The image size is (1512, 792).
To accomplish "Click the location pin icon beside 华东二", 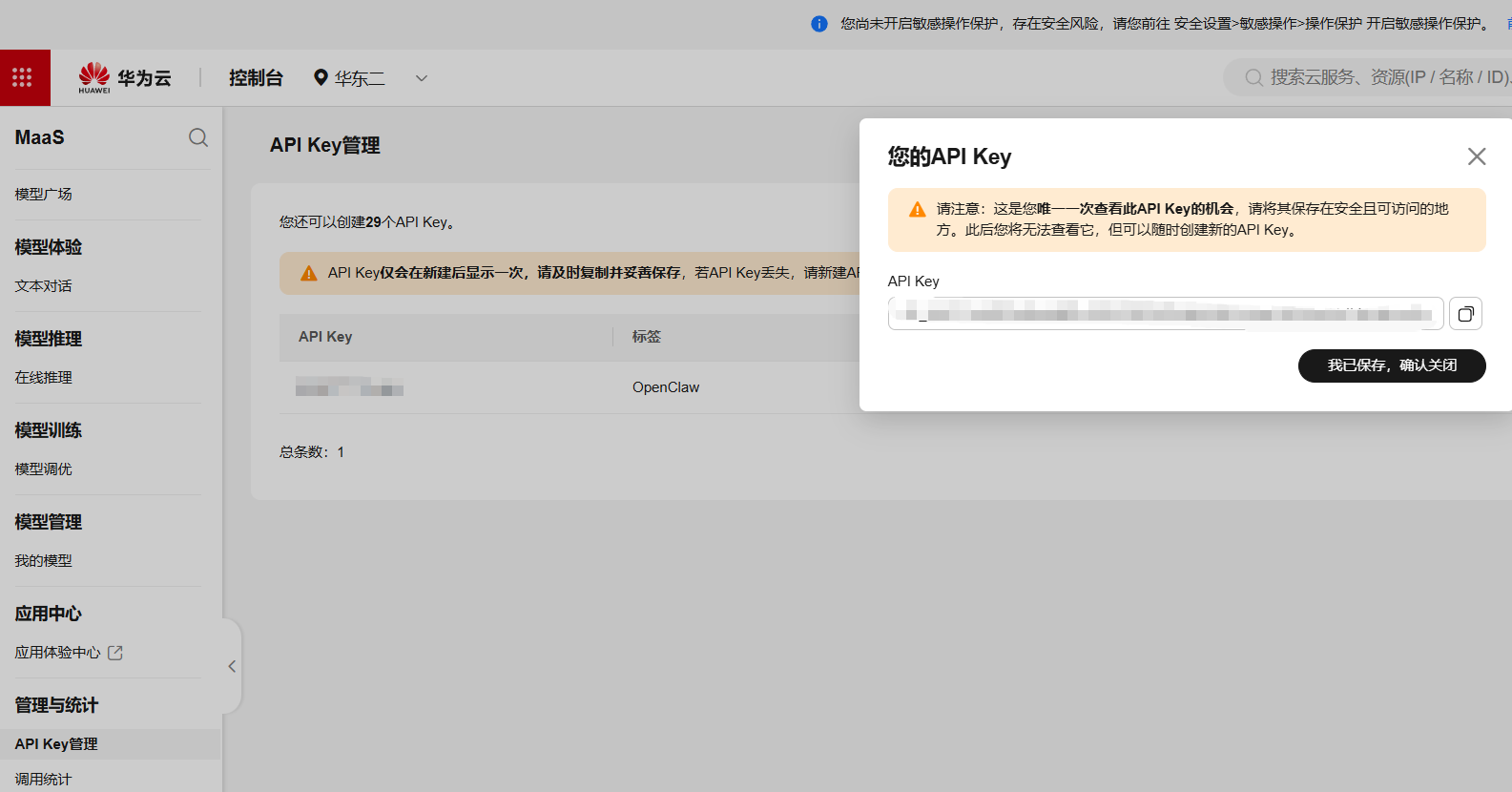I will [321, 78].
